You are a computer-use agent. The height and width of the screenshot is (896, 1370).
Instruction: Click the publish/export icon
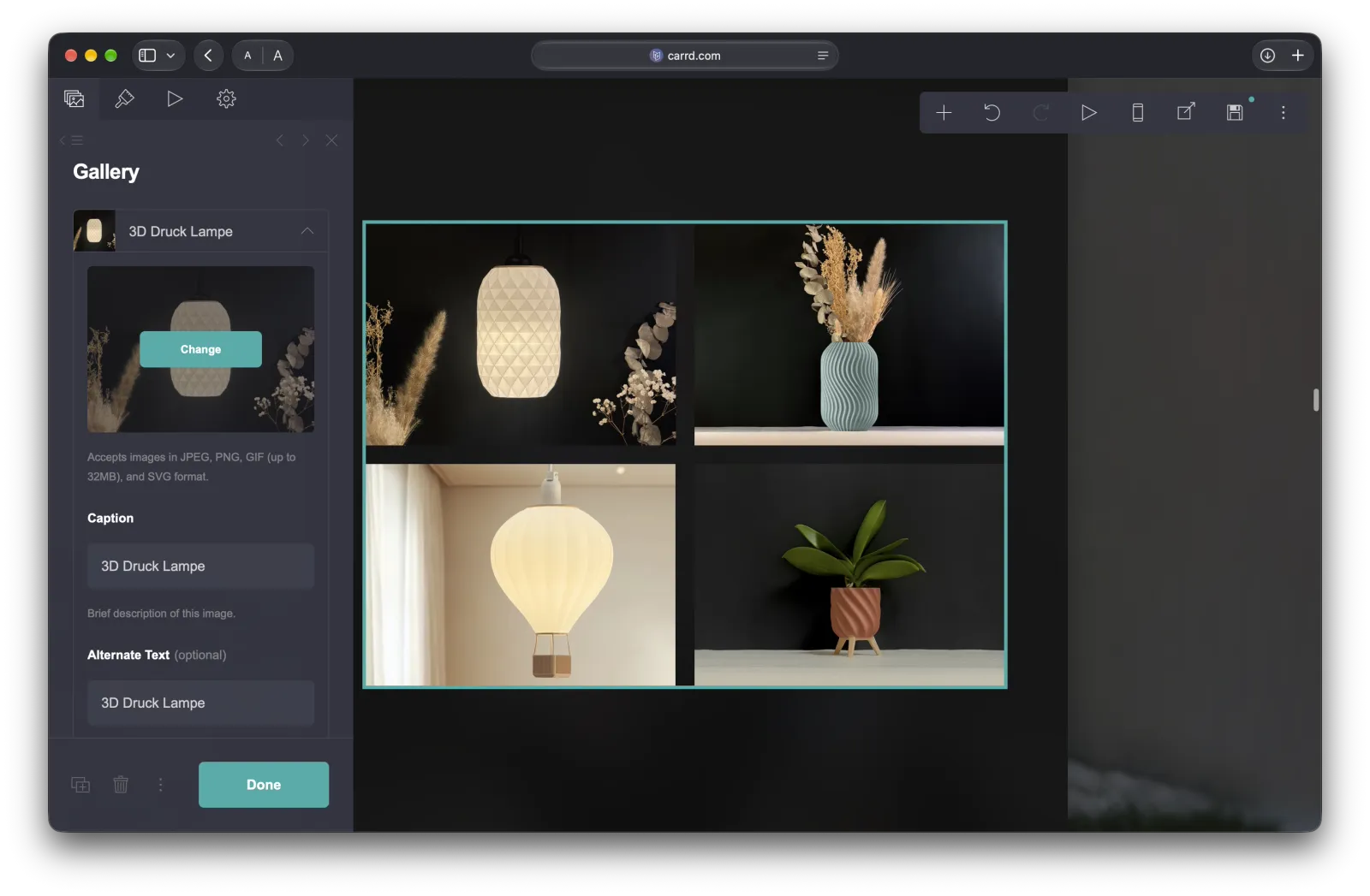[1186, 112]
